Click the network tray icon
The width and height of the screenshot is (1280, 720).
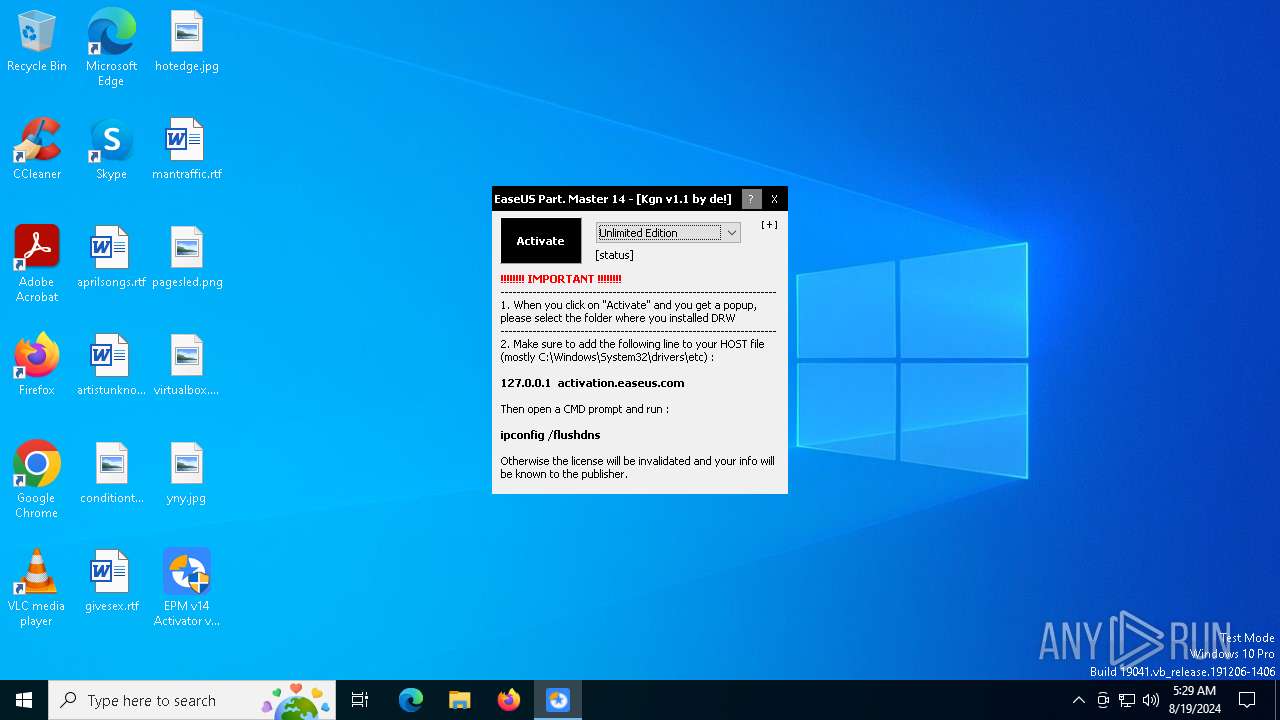[x=1127, y=700]
